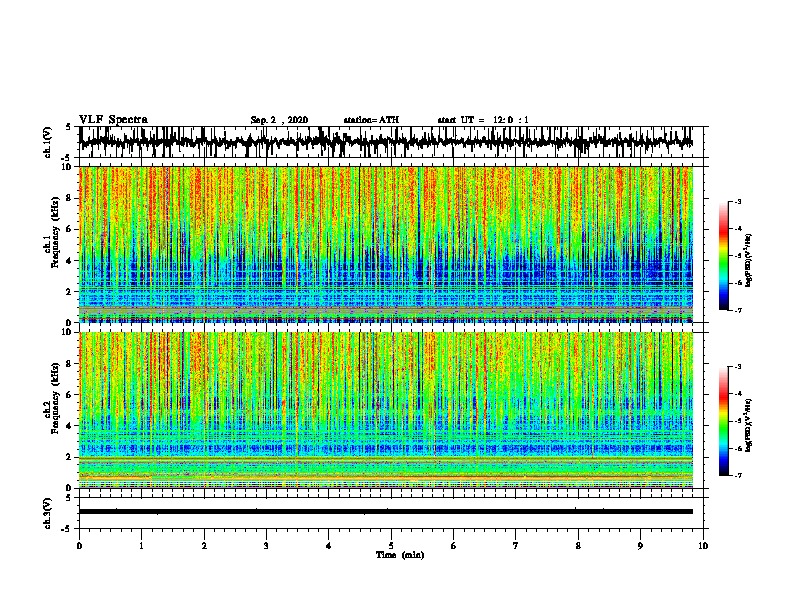
Task: Click the ch.2 colorbar log(PSD) label
Action: click(749, 425)
